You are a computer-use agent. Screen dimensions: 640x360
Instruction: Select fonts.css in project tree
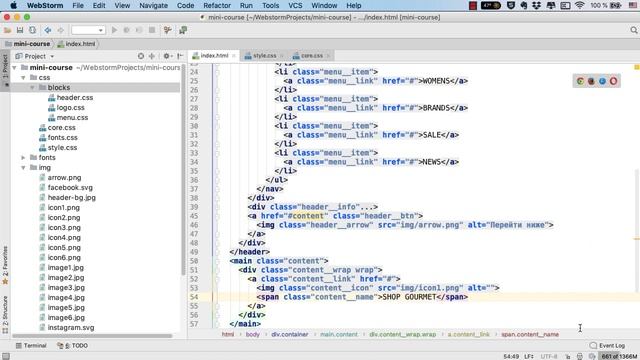pos(58,138)
